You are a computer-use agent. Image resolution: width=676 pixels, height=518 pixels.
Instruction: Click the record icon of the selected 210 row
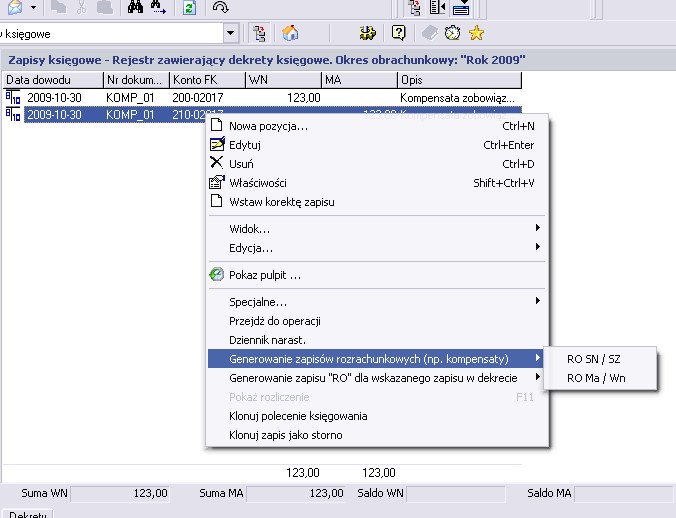click(13, 115)
